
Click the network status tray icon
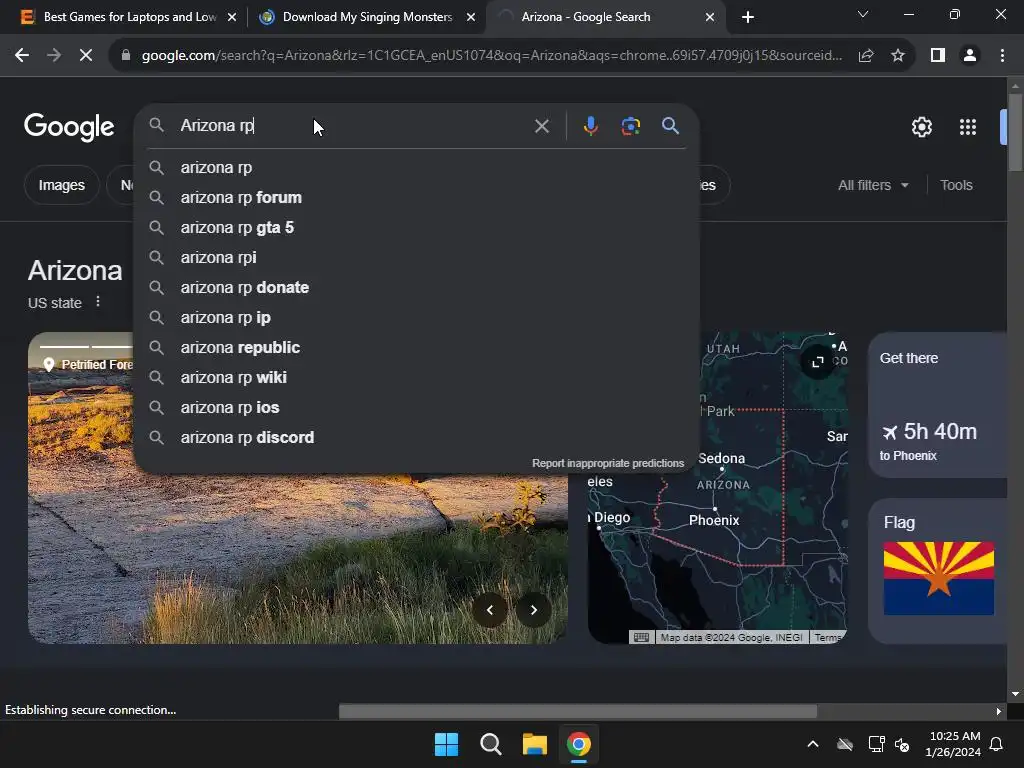pyautogui.click(x=876, y=744)
